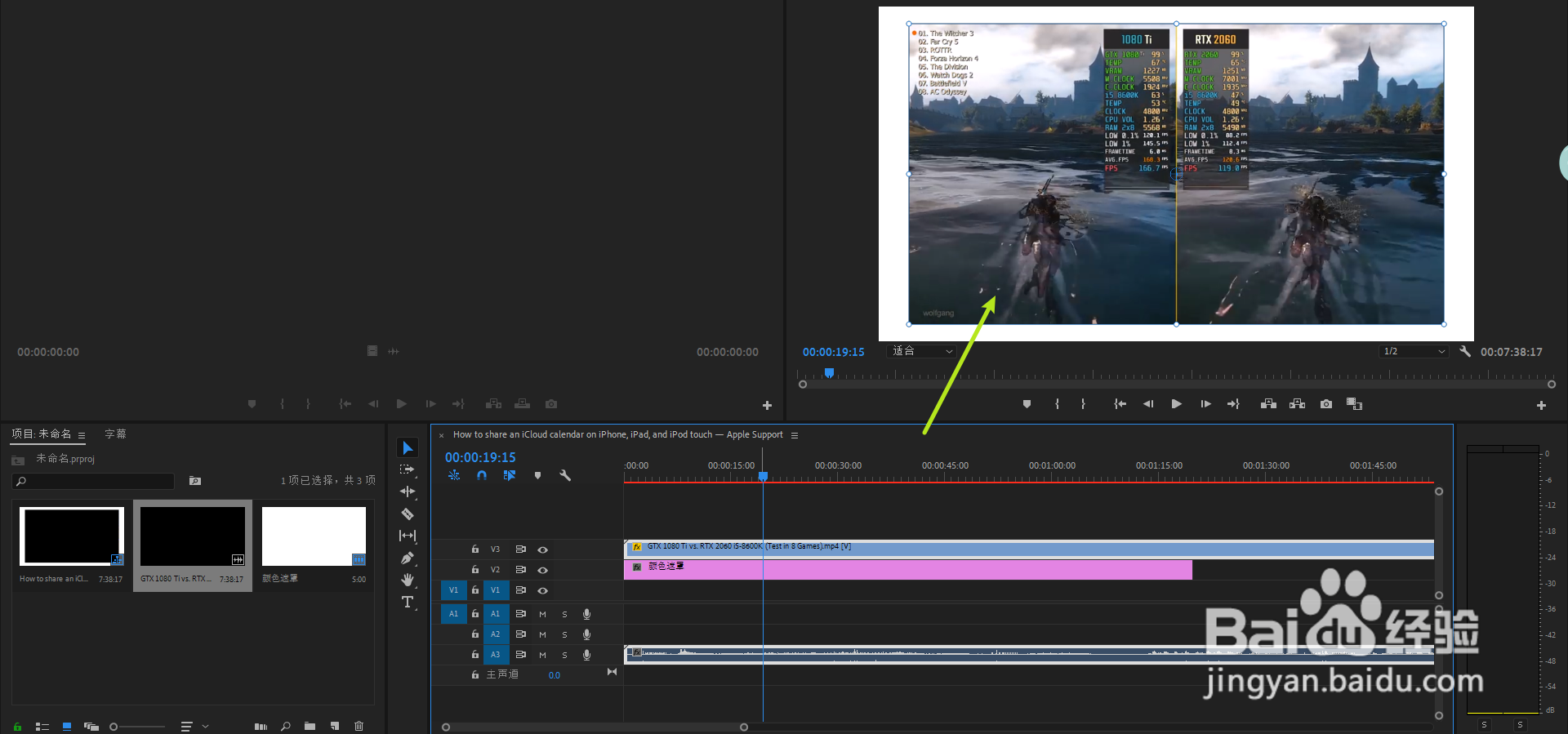Select the Ripple Edit tool
Viewport: 1568px width, 734px height.
[x=408, y=492]
